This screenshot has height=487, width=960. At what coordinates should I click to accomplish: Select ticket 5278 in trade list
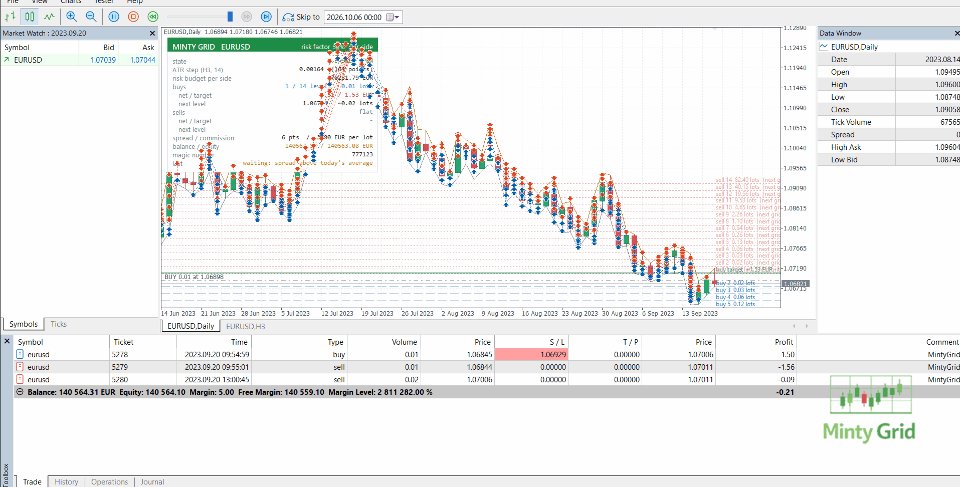pos(487,354)
